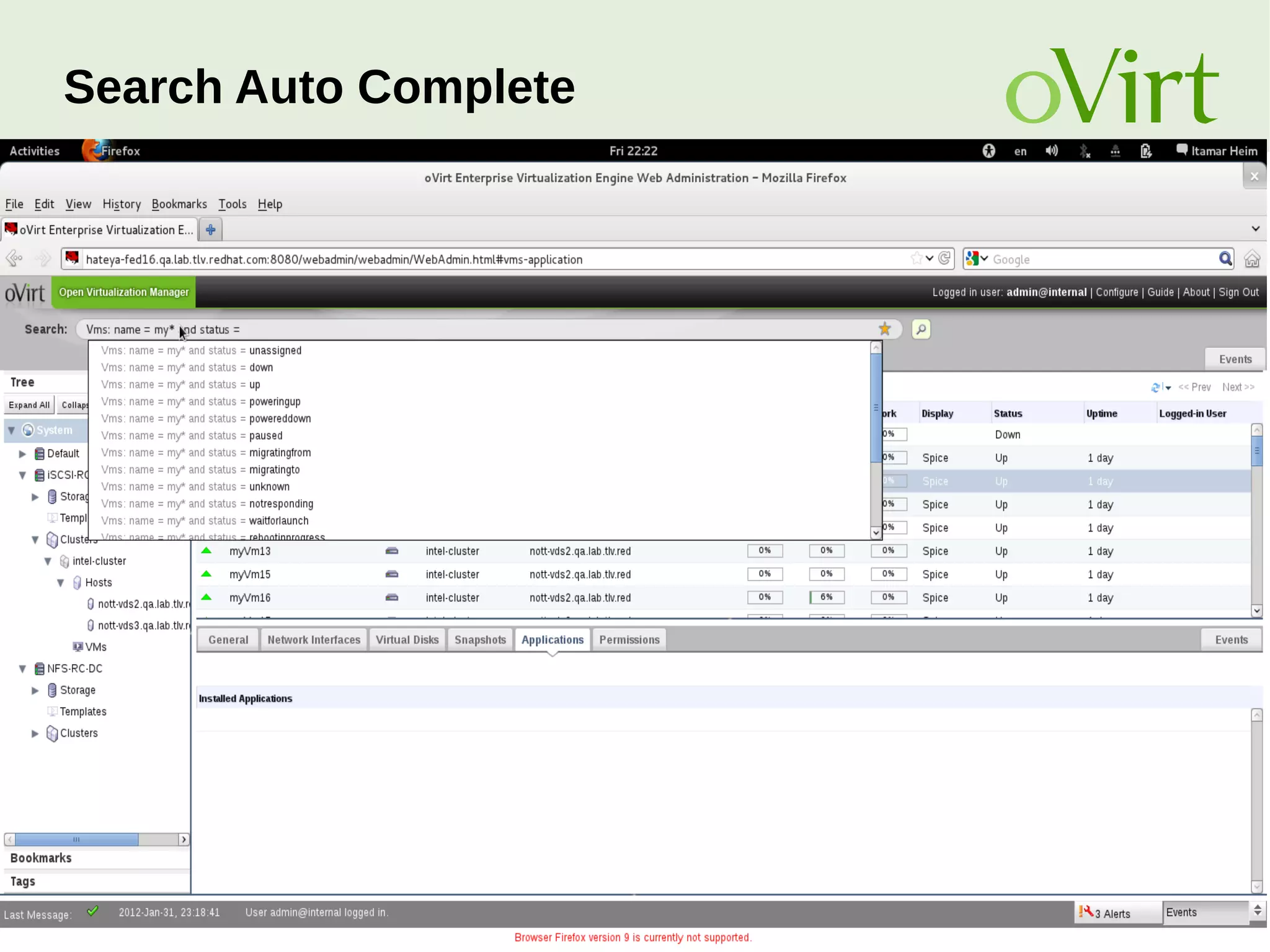Click the Expand All button
This screenshot has width=1270, height=952.
29,405
